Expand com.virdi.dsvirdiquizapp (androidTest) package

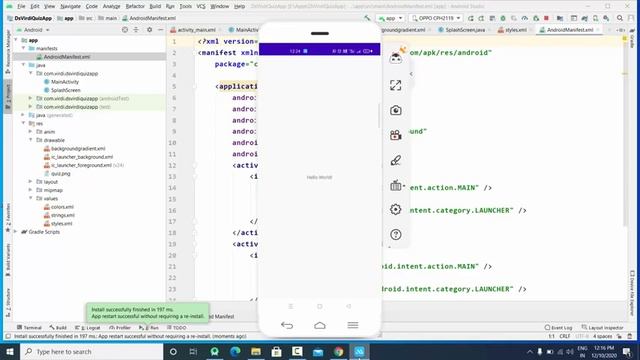30,98
